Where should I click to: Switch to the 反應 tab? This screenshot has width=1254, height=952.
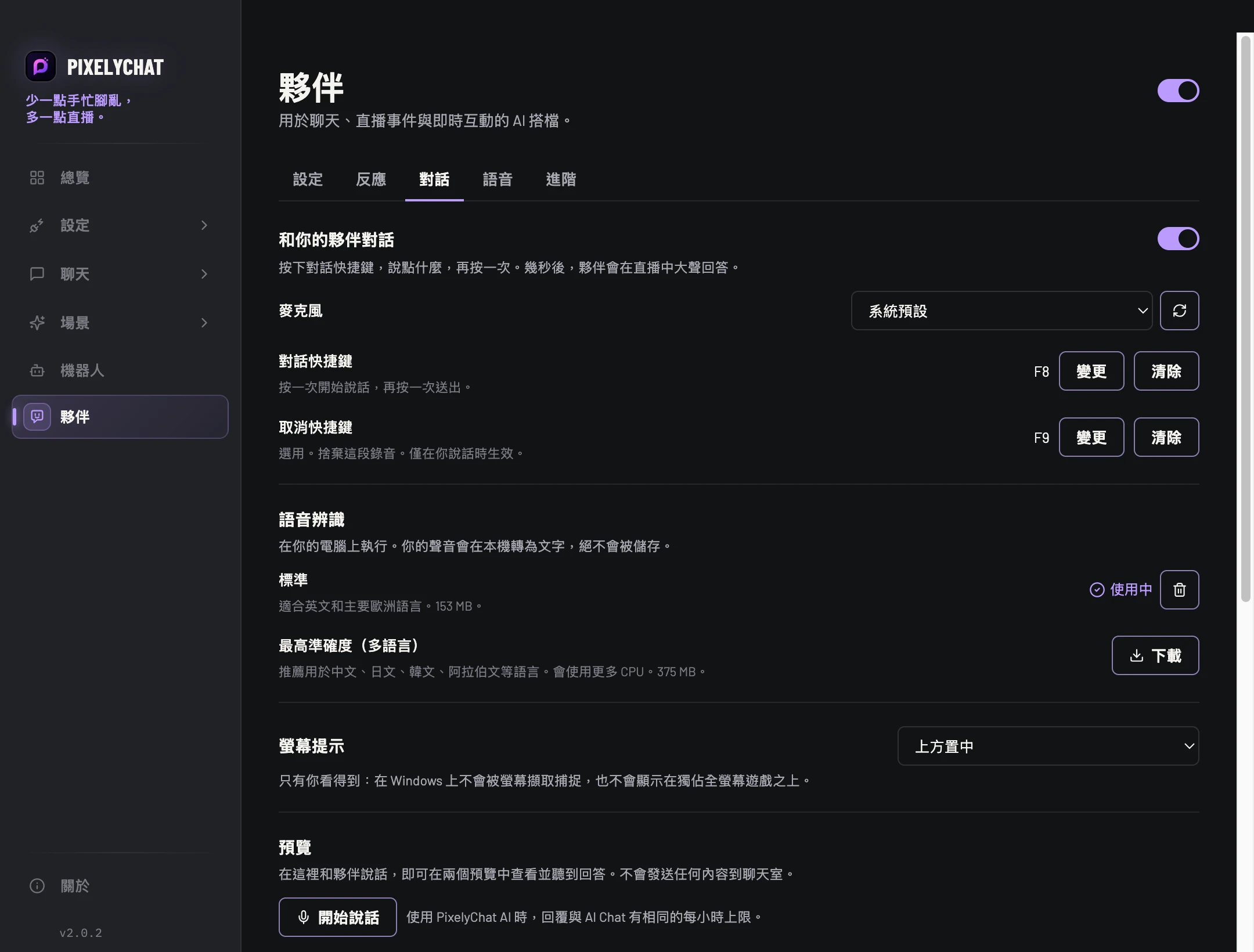tap(371, 179)
